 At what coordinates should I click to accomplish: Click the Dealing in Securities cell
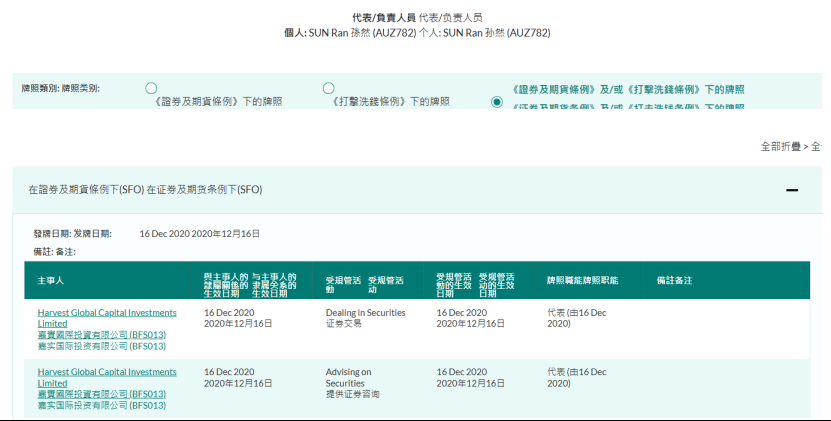366,318
